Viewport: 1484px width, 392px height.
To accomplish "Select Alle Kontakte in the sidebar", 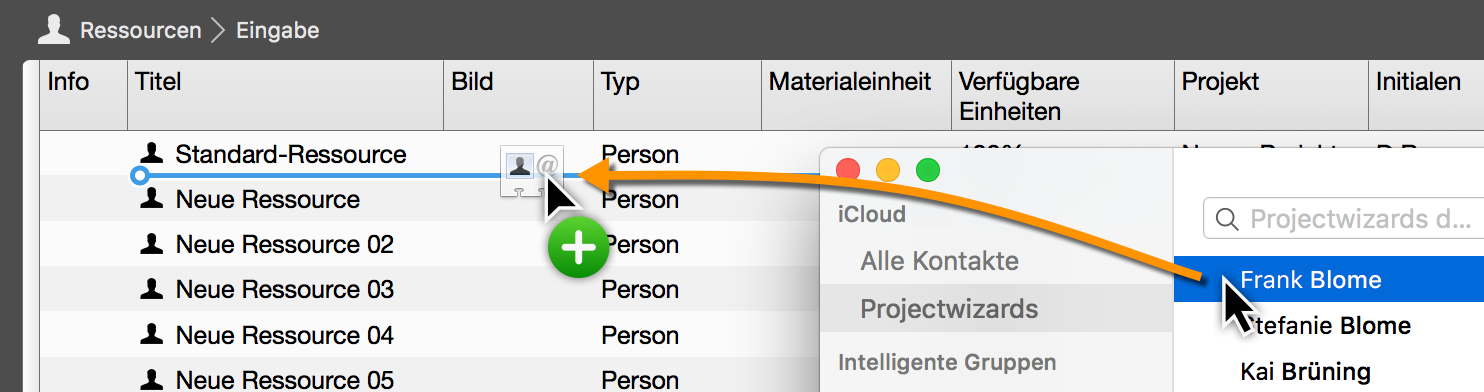I will point(939,261).
